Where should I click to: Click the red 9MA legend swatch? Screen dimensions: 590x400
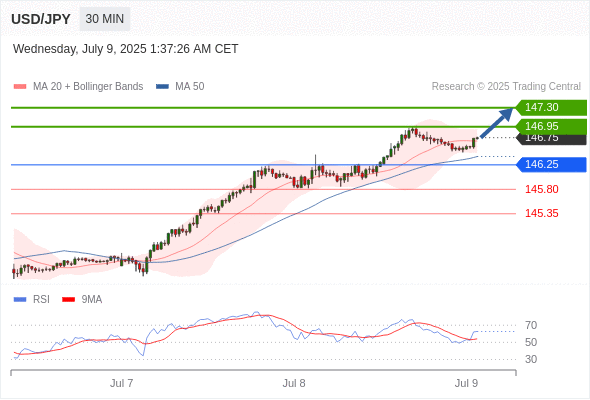point(68,300)
